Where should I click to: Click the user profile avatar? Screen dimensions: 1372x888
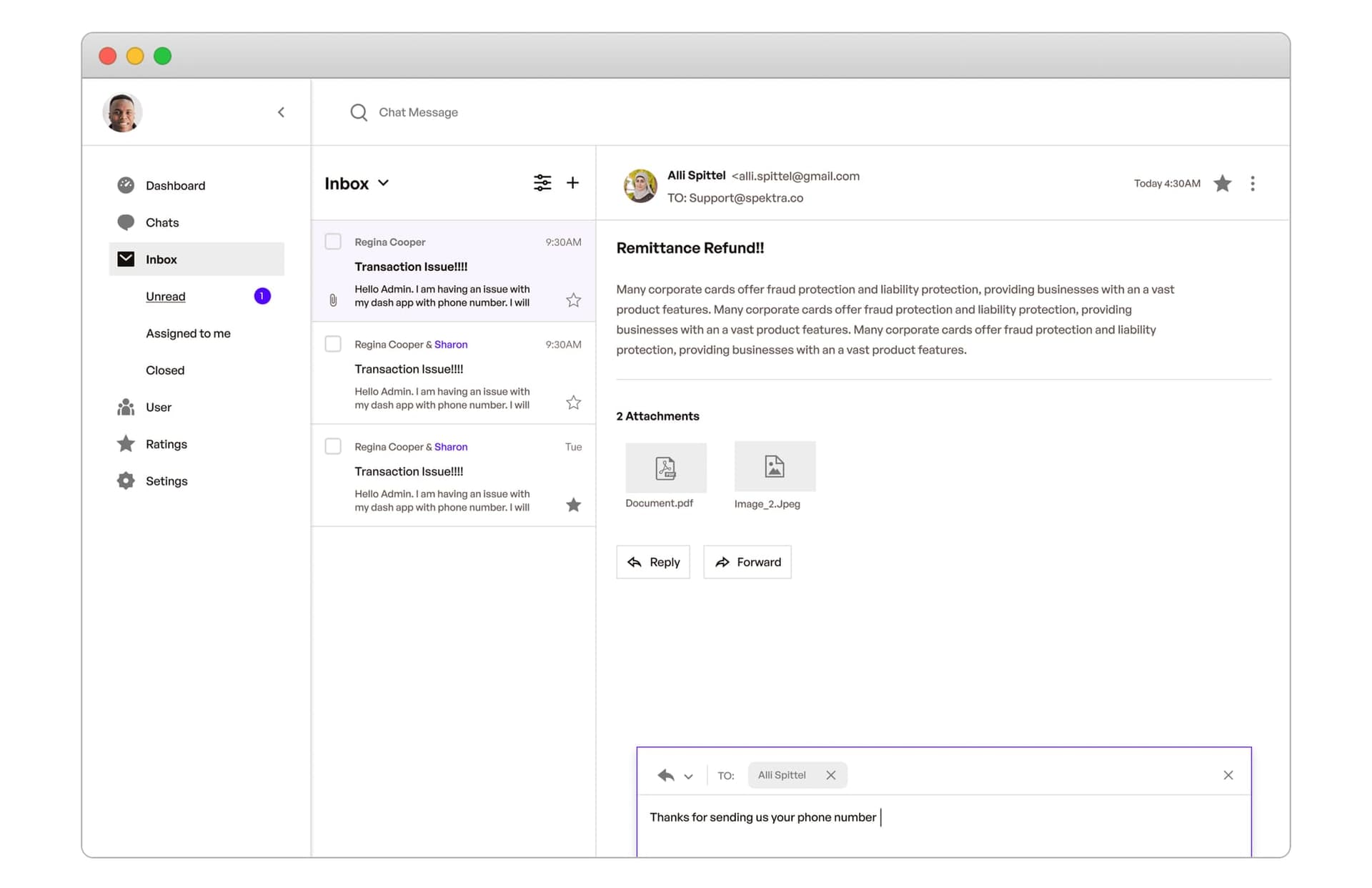point(122,112)
